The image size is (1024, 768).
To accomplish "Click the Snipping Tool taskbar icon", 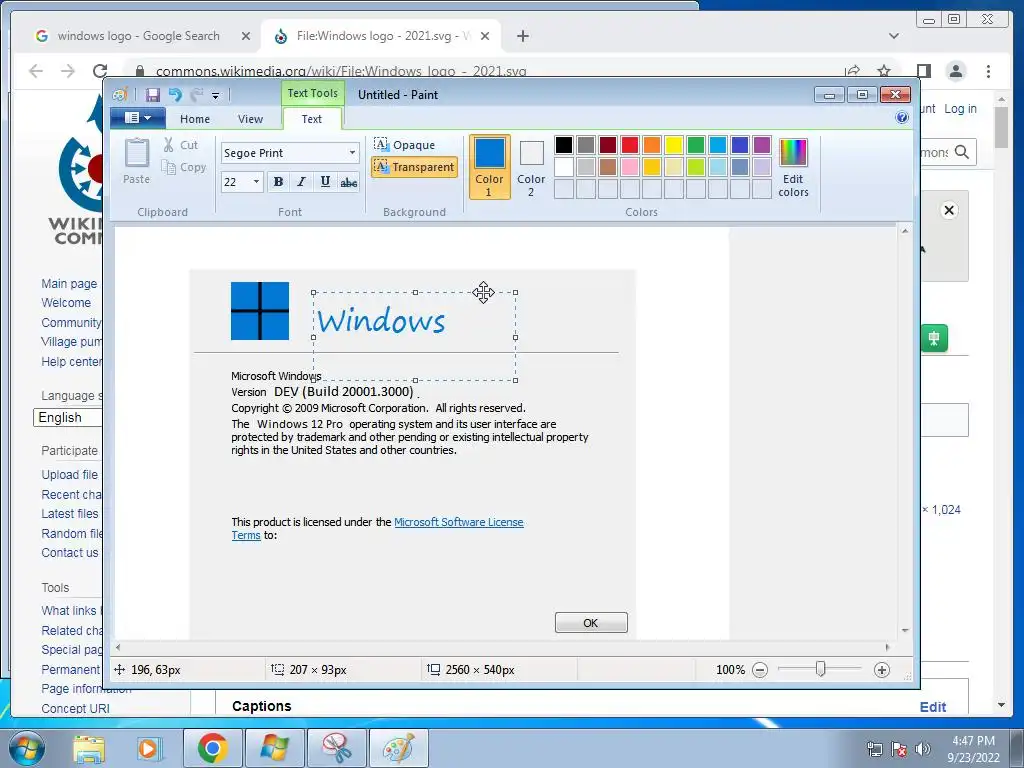I will click(337, 748).
